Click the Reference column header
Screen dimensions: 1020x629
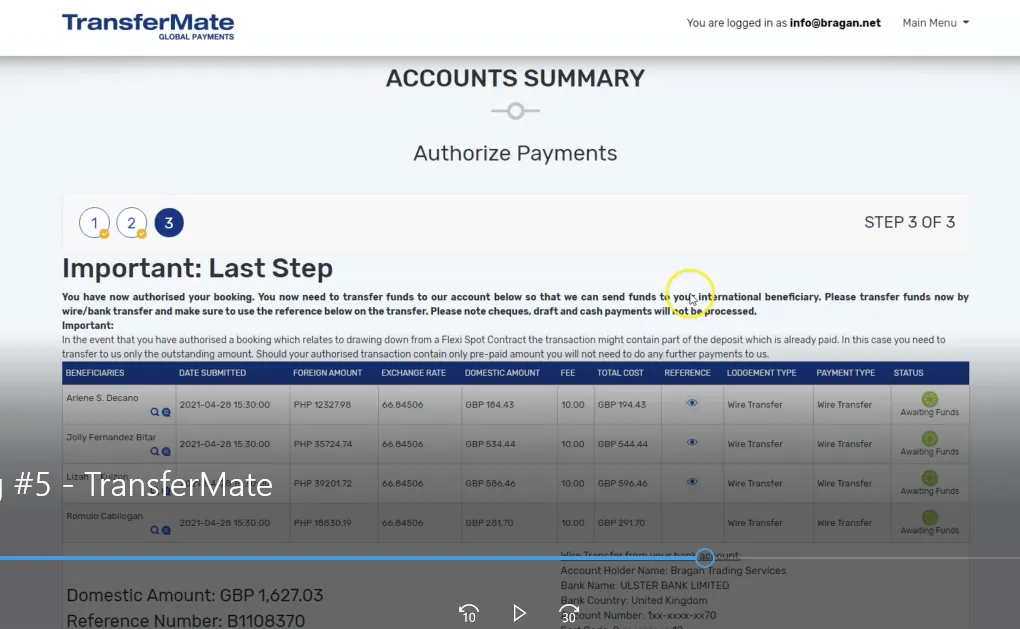[x=687, y=373]
